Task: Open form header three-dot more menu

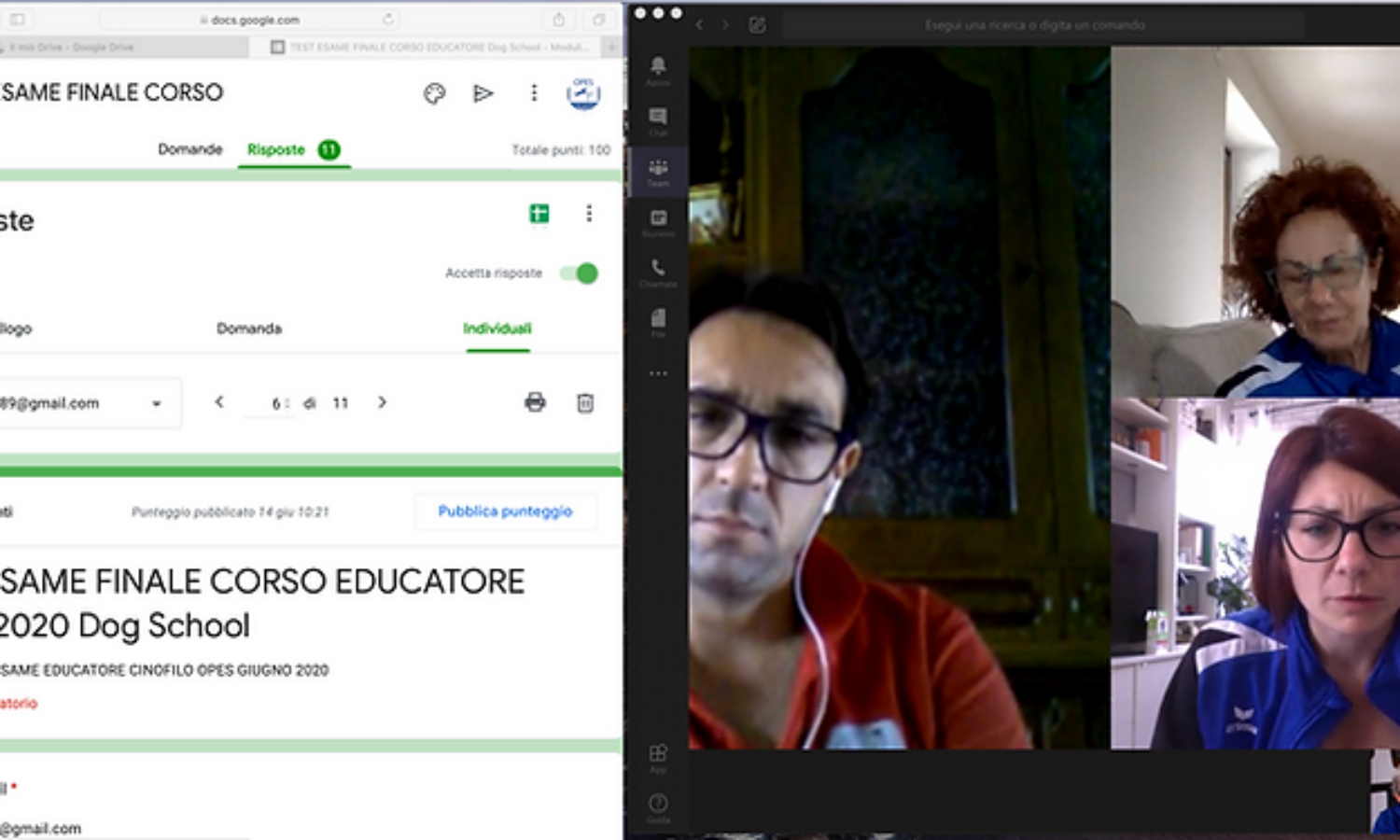Action: [534, 92]
